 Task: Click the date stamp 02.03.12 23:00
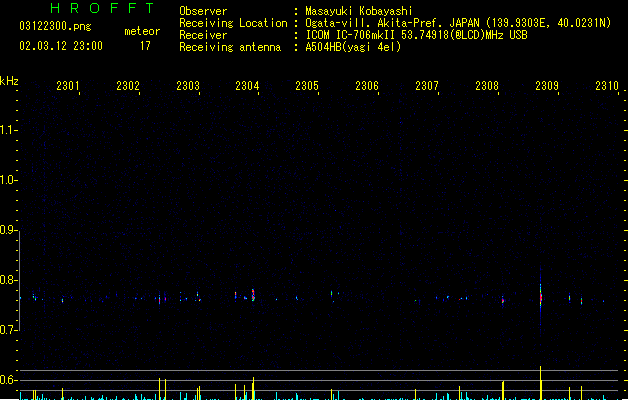coord(61,46)
